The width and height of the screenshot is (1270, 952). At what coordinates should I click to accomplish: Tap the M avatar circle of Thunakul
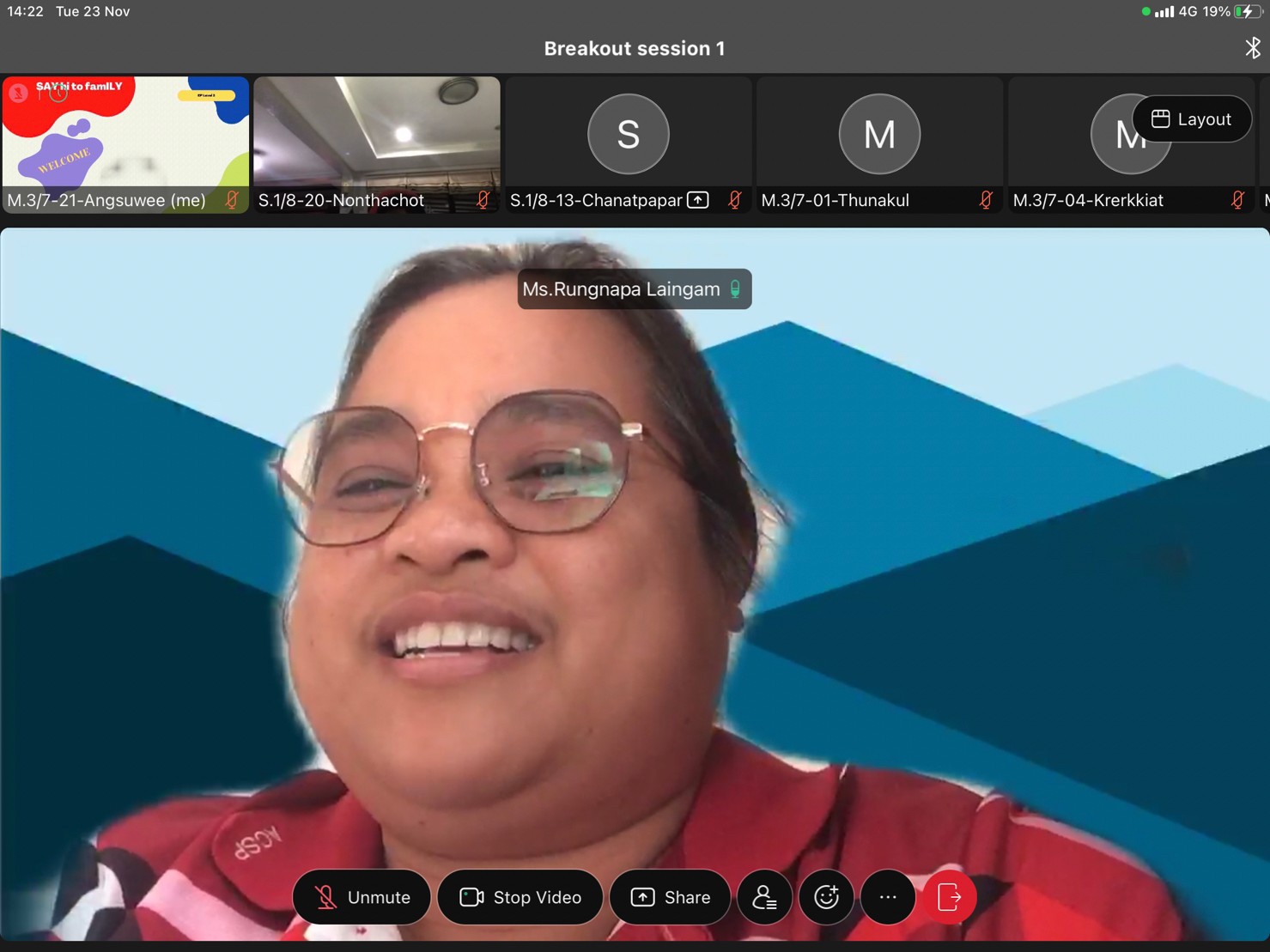click(x=879, y=134)
